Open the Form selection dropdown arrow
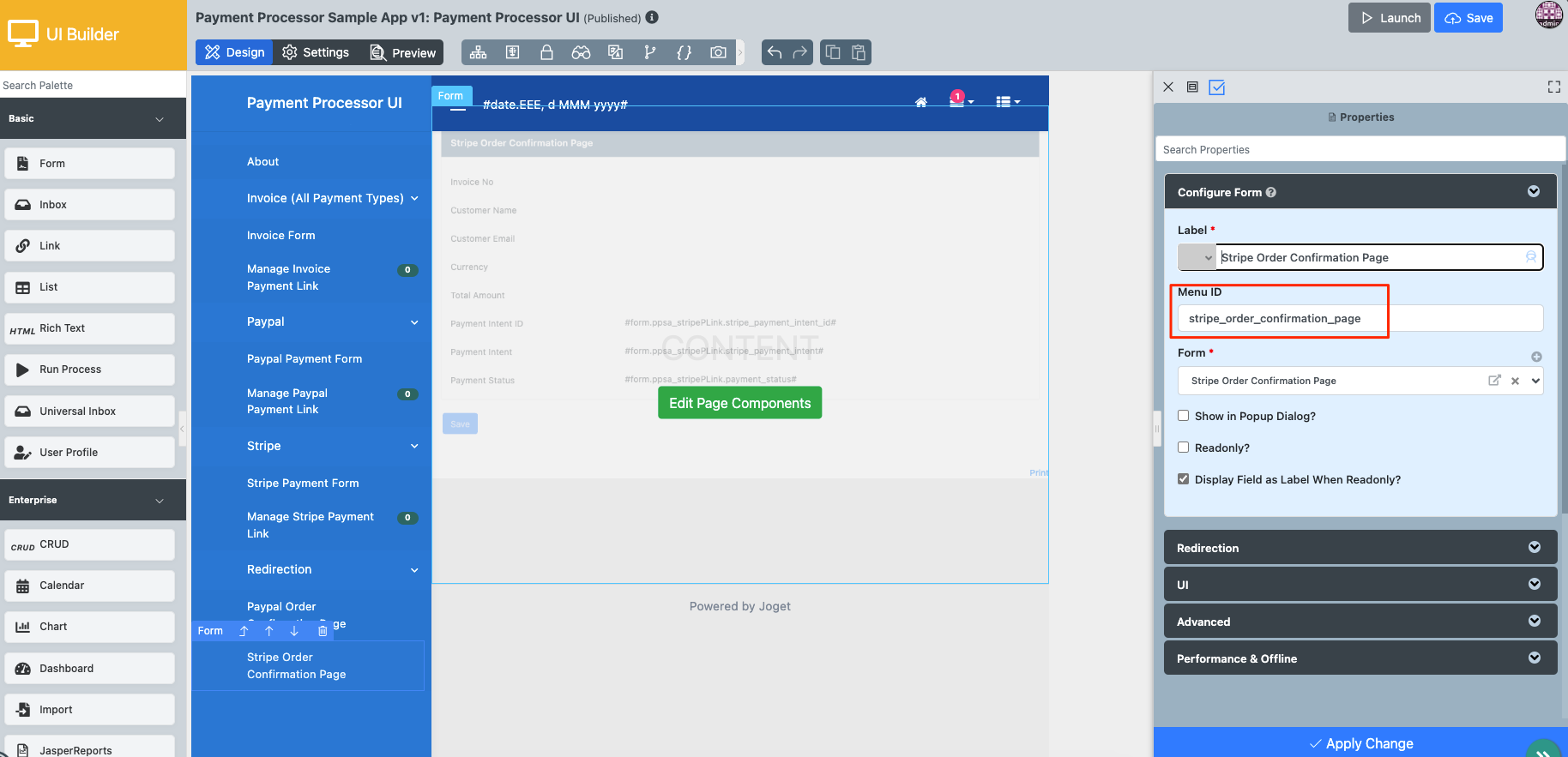This screenshot has width=1568, height=757. (x=1535, y=381)
